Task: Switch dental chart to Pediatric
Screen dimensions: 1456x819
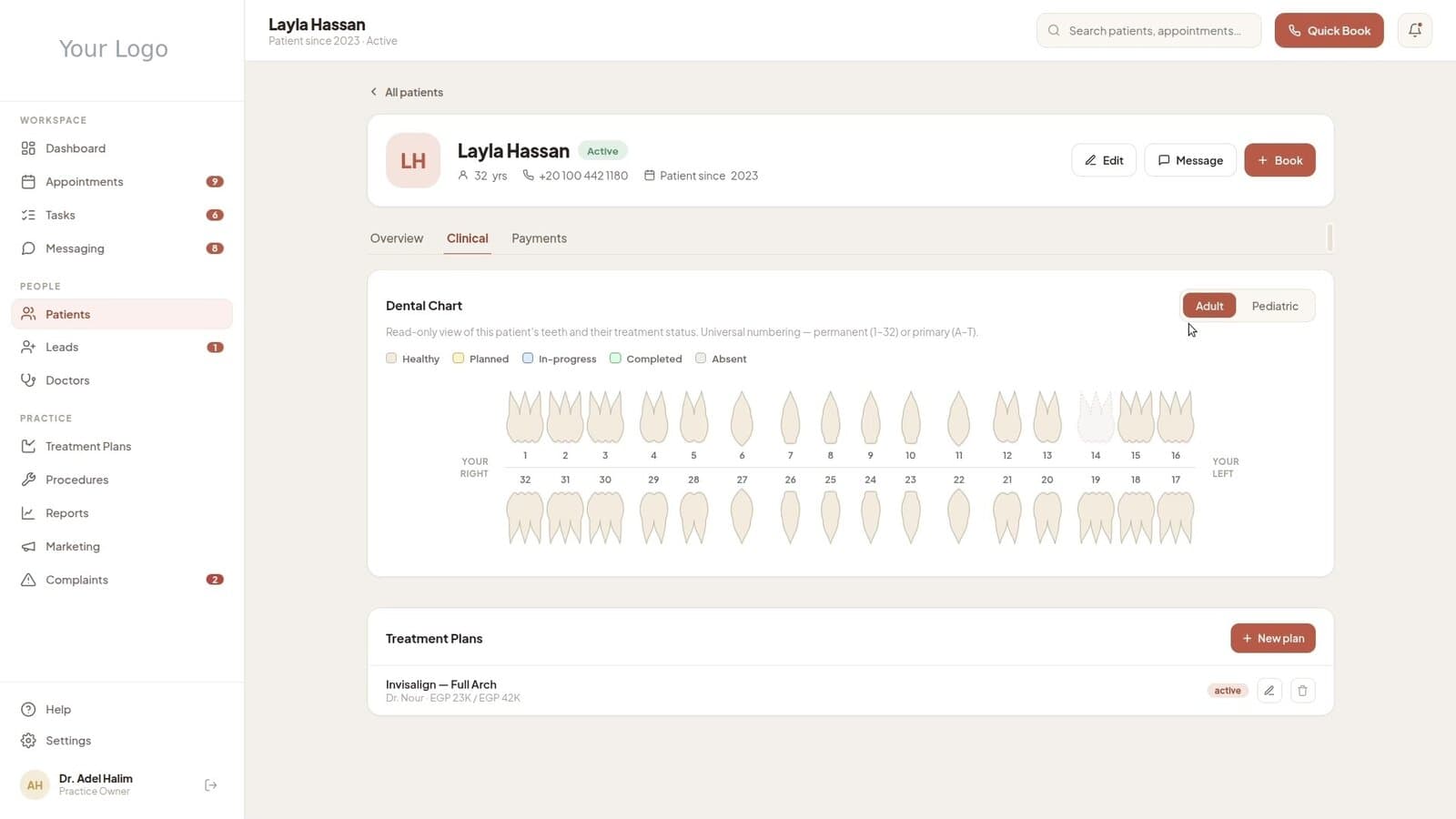Action: [x=1275, y=306]
